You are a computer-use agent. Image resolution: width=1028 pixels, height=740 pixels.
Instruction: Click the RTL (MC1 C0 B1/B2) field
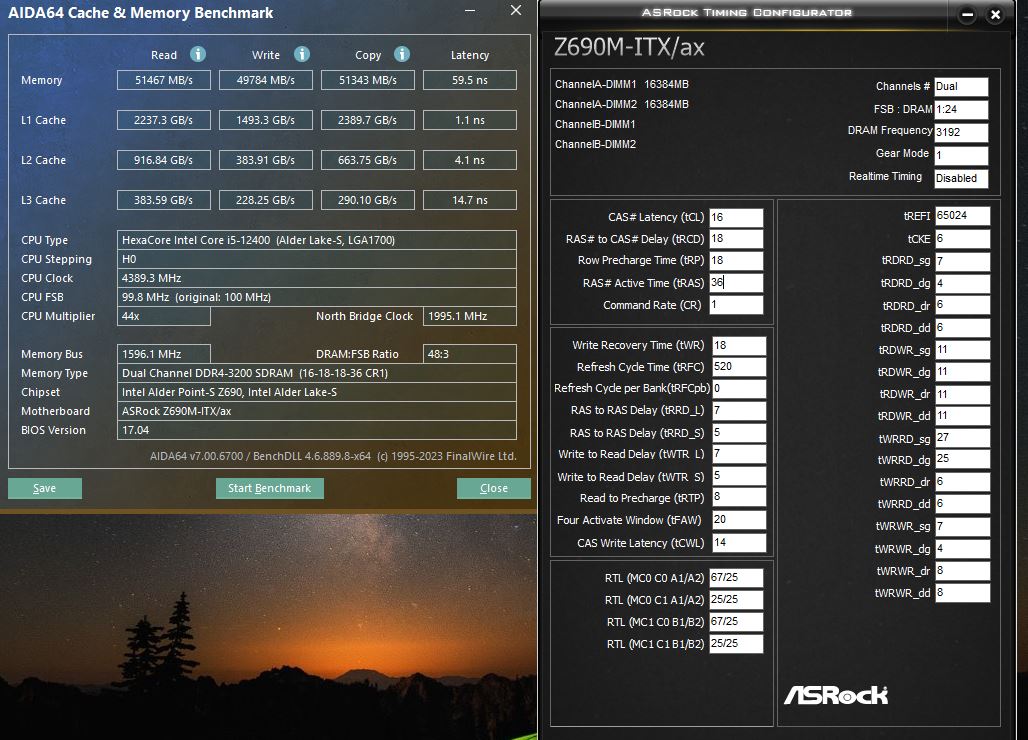point(736,621)
